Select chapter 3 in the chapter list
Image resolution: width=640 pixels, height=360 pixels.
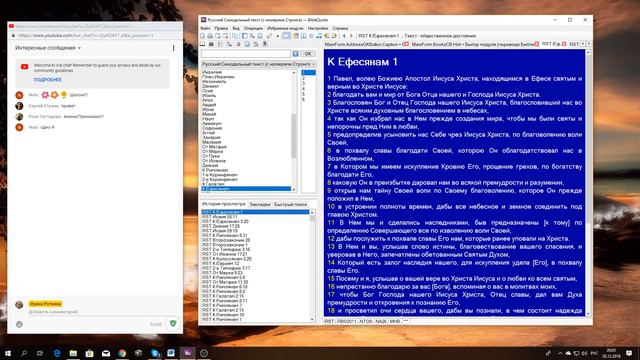coord(304,83)
